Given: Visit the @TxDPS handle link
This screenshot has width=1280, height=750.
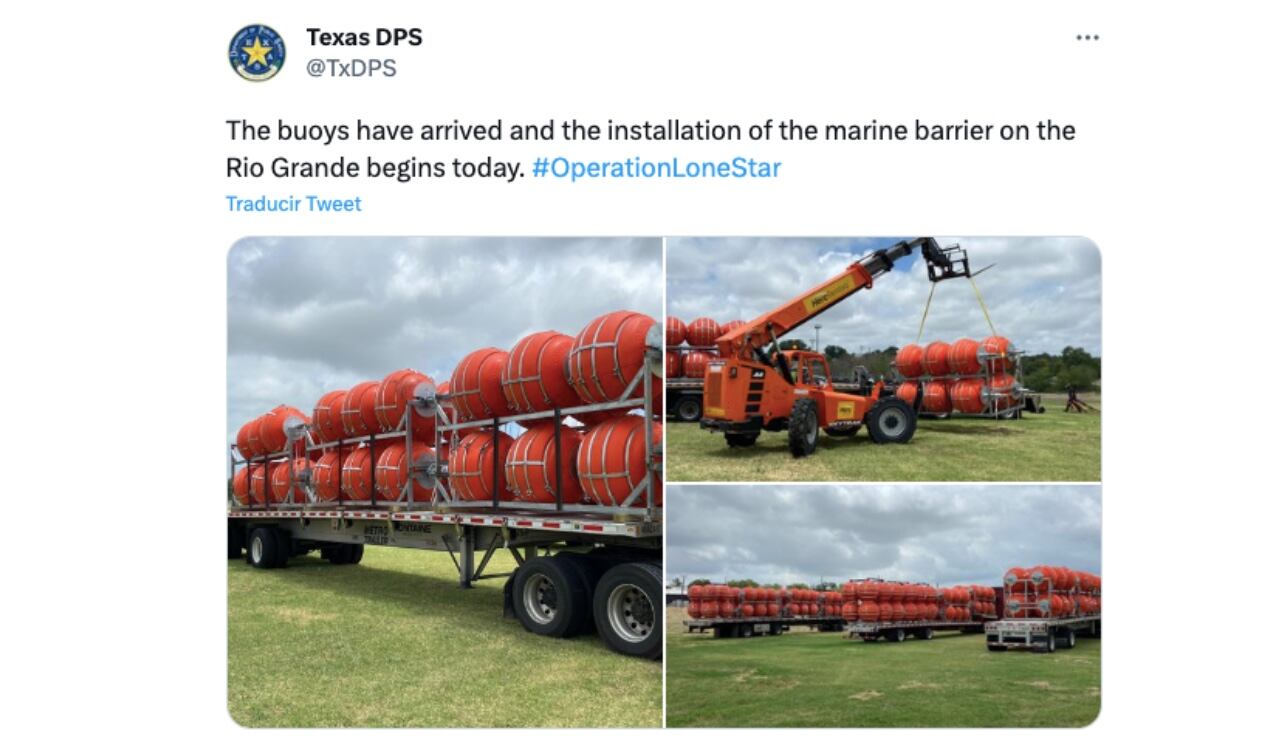Looking at the screenshot, I should pyautogui.click(x=351, y=68).
